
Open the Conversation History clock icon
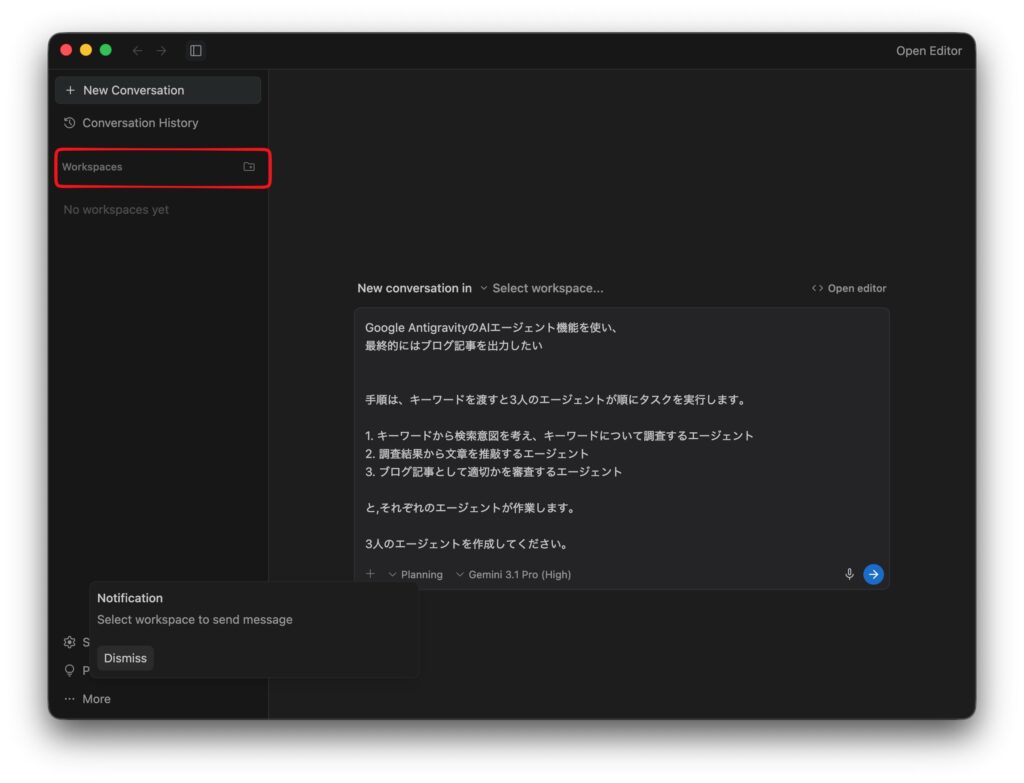tap(70, 123)
